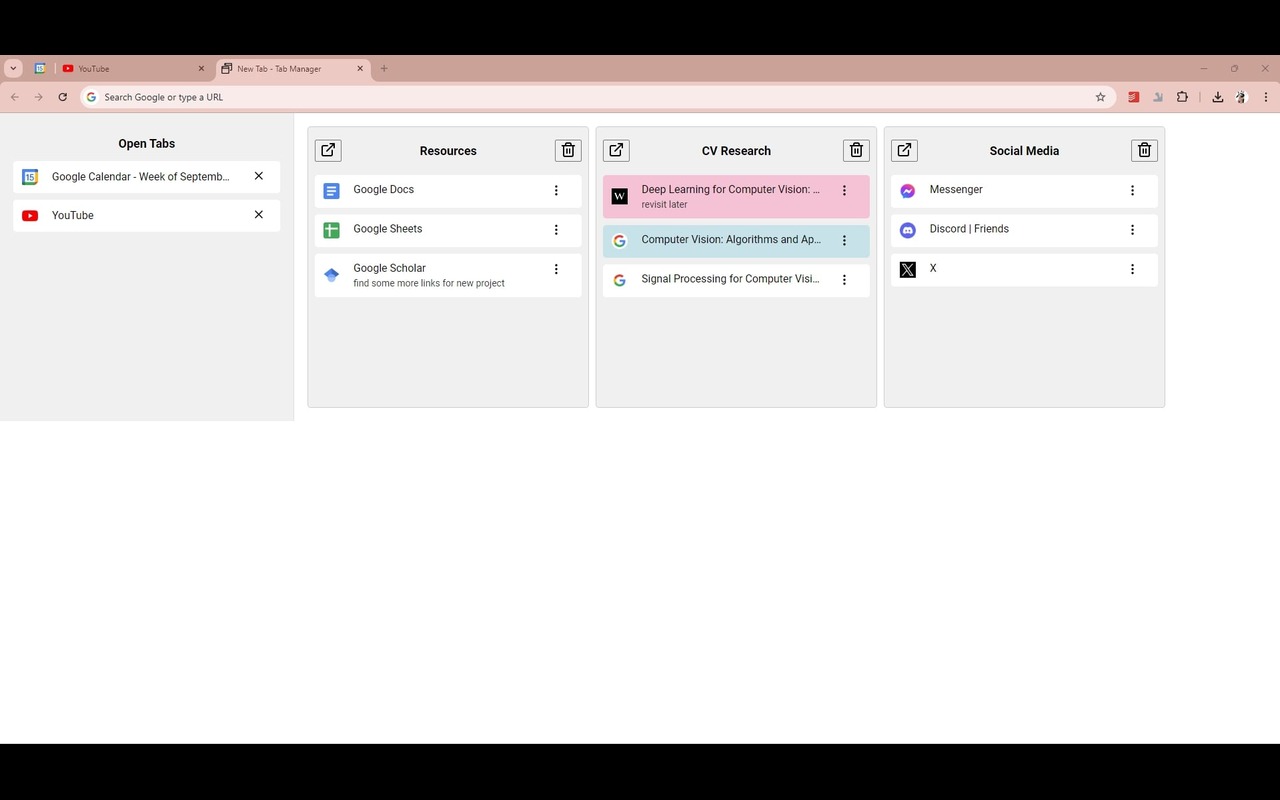The height and width of the screenshot is (800, 1280).
Task: Open all tabs in Resources group
Action: 328,150
